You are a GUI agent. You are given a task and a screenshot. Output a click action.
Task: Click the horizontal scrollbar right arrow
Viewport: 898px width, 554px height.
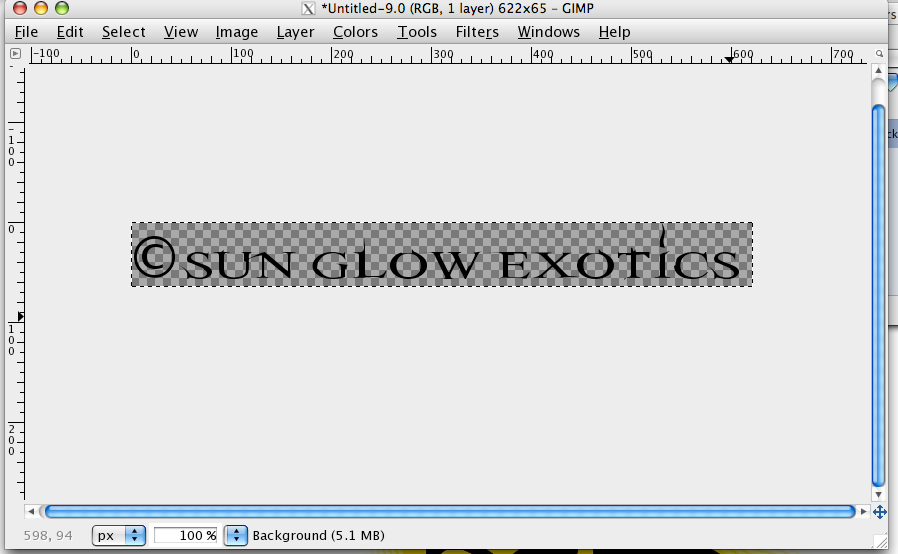point(864,511)
